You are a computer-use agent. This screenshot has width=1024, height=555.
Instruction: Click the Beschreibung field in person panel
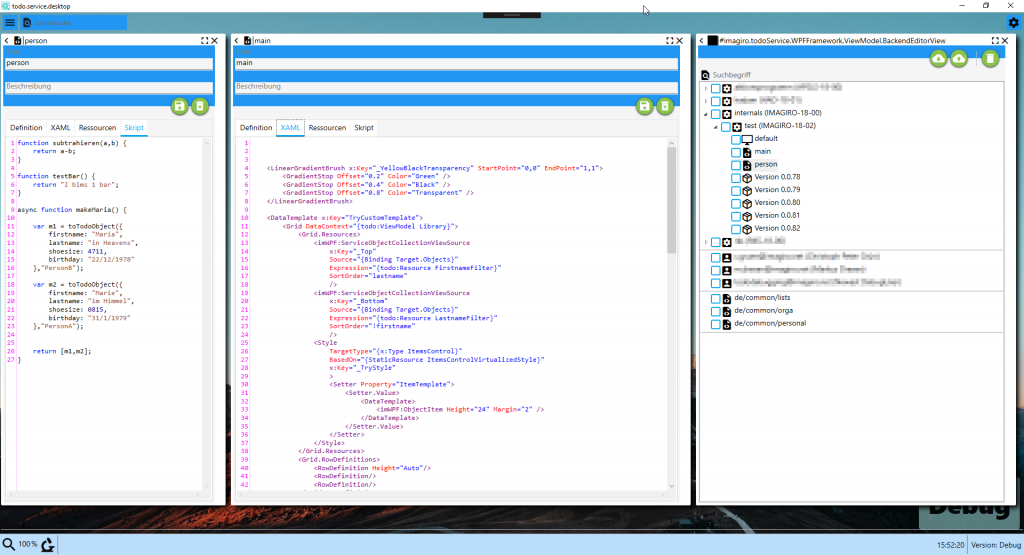(109, 87)
